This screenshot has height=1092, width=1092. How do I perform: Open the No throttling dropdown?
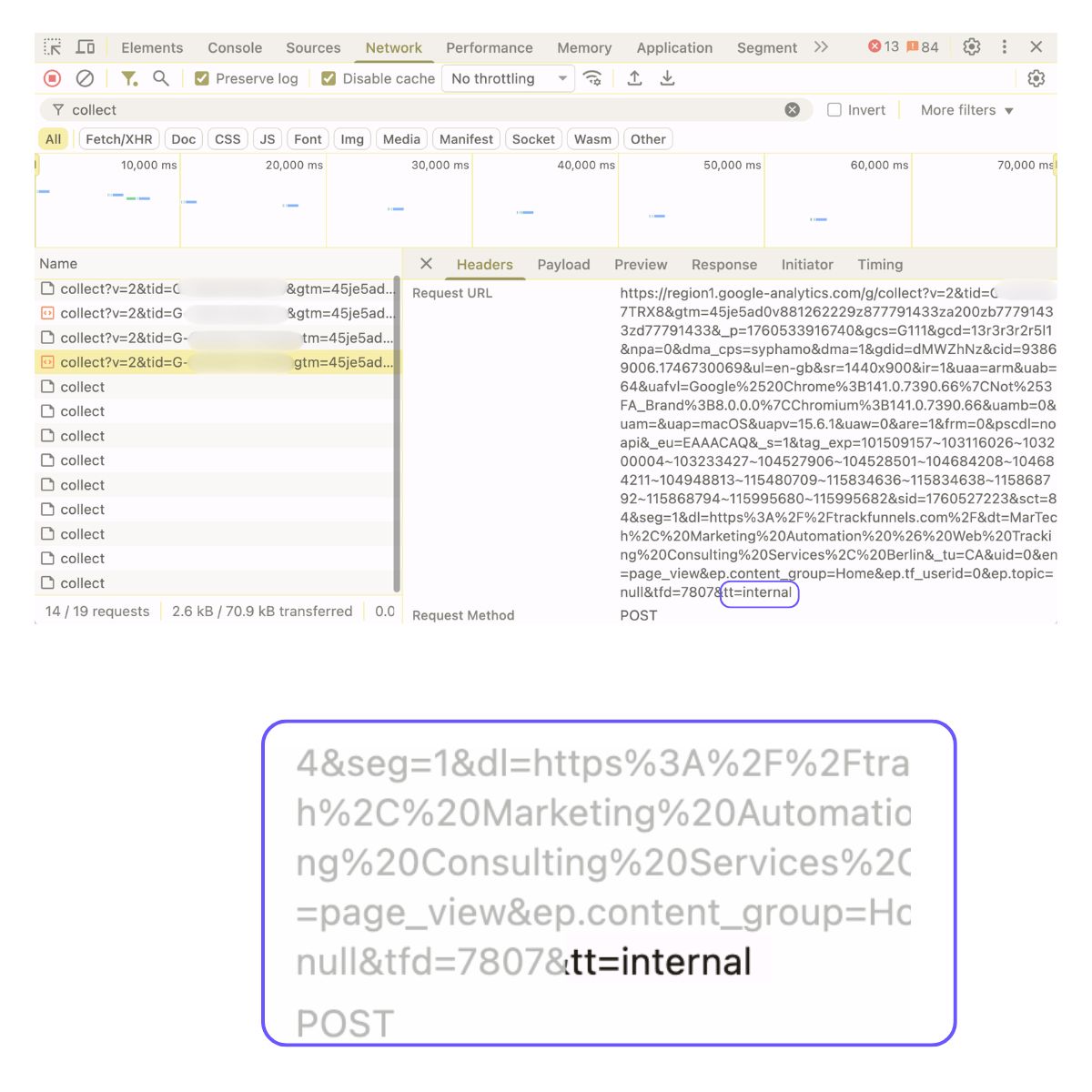click(508, 79)
